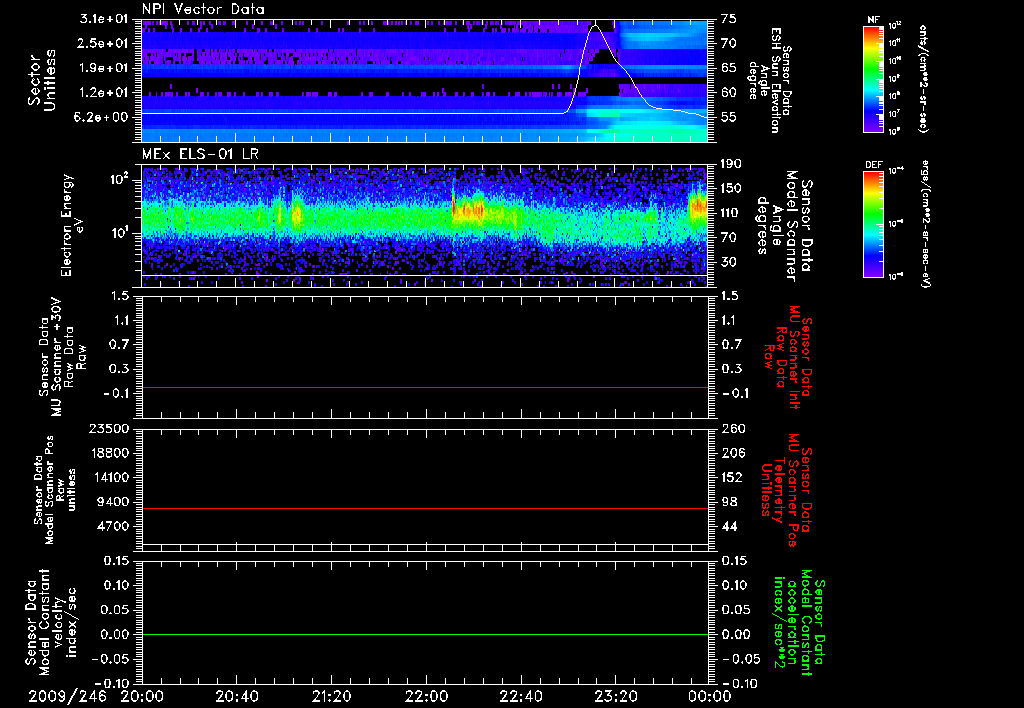Click the '6.2e+00' sector tick label

102,117
